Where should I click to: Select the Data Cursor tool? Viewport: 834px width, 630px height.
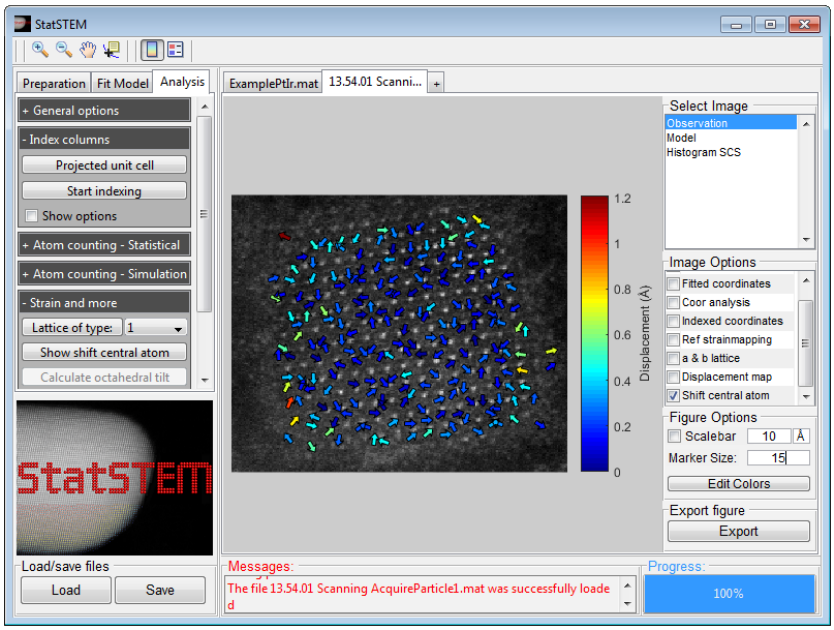point(111,49)
